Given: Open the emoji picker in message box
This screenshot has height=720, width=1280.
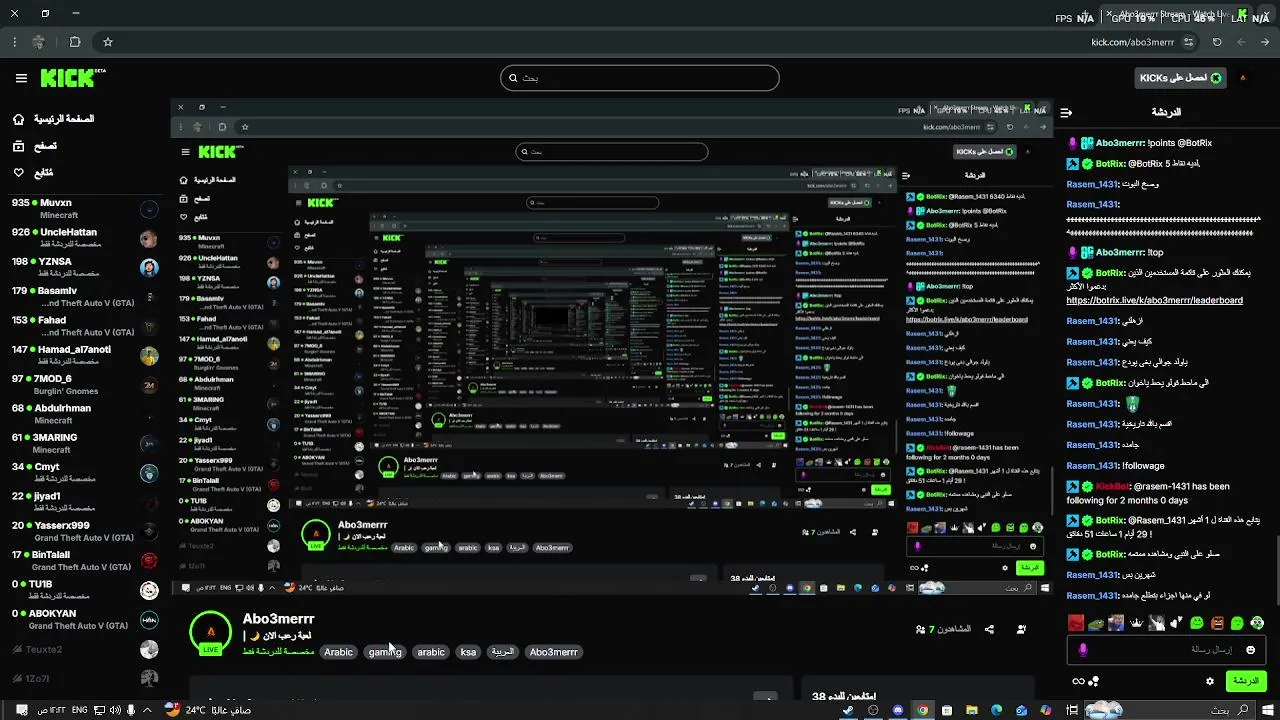Looking at the screenshot, I should pyautogui.click(x=1250, y=650).
